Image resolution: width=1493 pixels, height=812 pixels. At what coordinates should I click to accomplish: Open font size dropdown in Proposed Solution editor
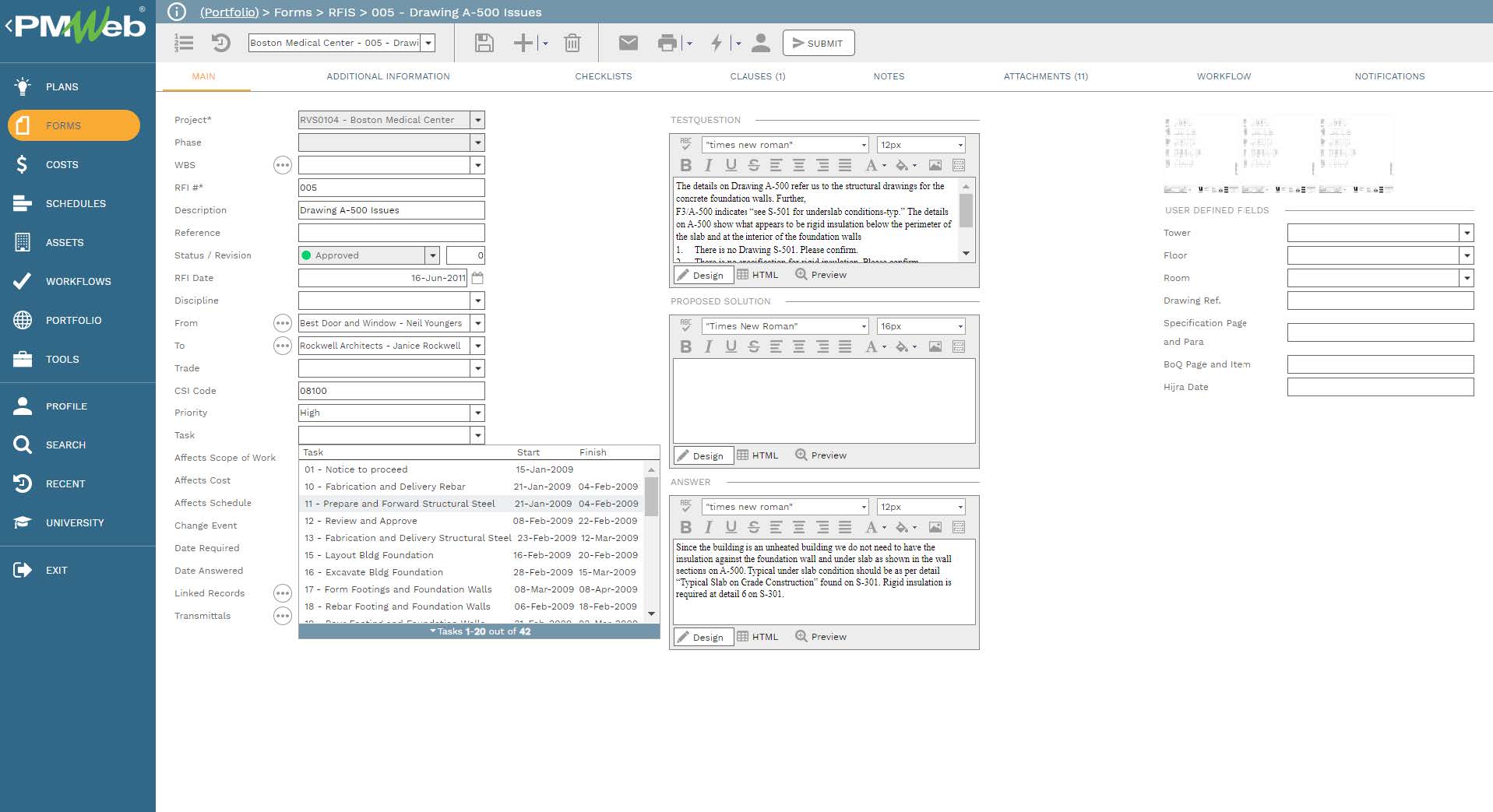(960, 326)
